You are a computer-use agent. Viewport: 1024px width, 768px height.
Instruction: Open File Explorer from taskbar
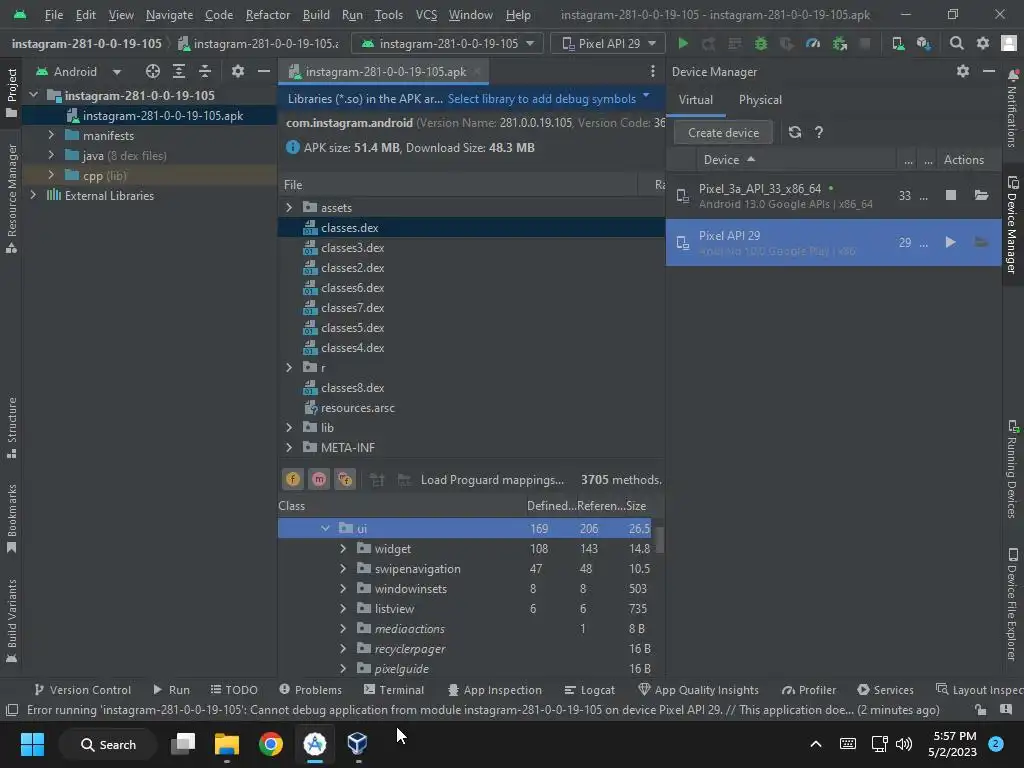tap(227, 744)
